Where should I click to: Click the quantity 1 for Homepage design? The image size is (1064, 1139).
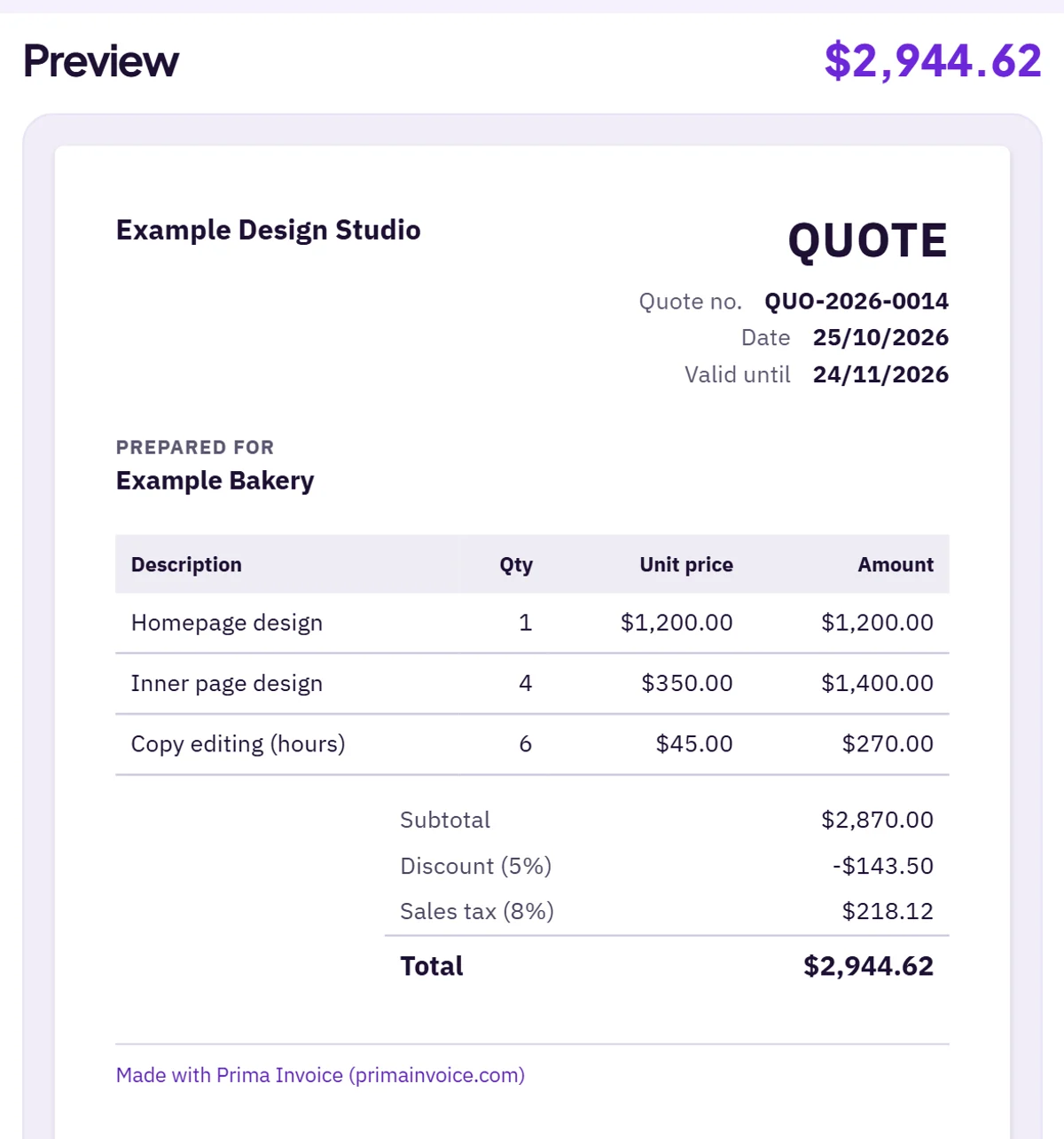(526, 623)
